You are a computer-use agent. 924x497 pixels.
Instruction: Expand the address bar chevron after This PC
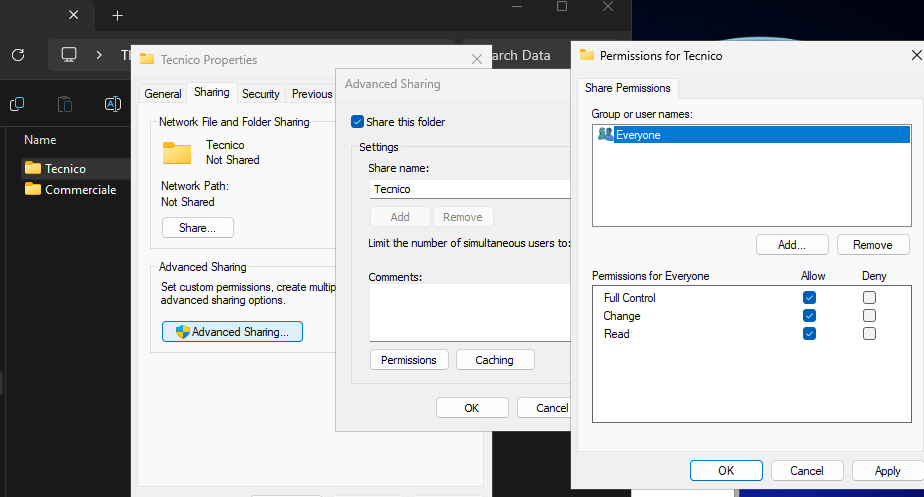[x=99, y=55]
